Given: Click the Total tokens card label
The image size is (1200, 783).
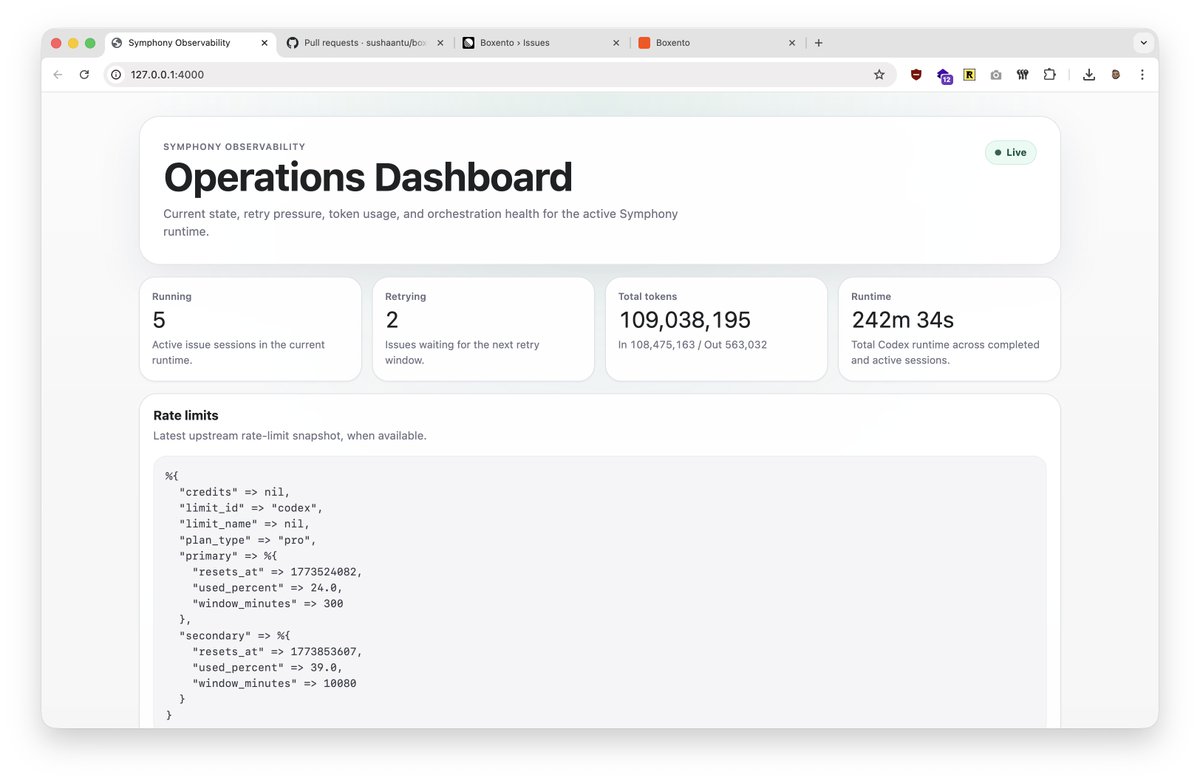Looking at the screenshot, I should (x=647, y=297).
